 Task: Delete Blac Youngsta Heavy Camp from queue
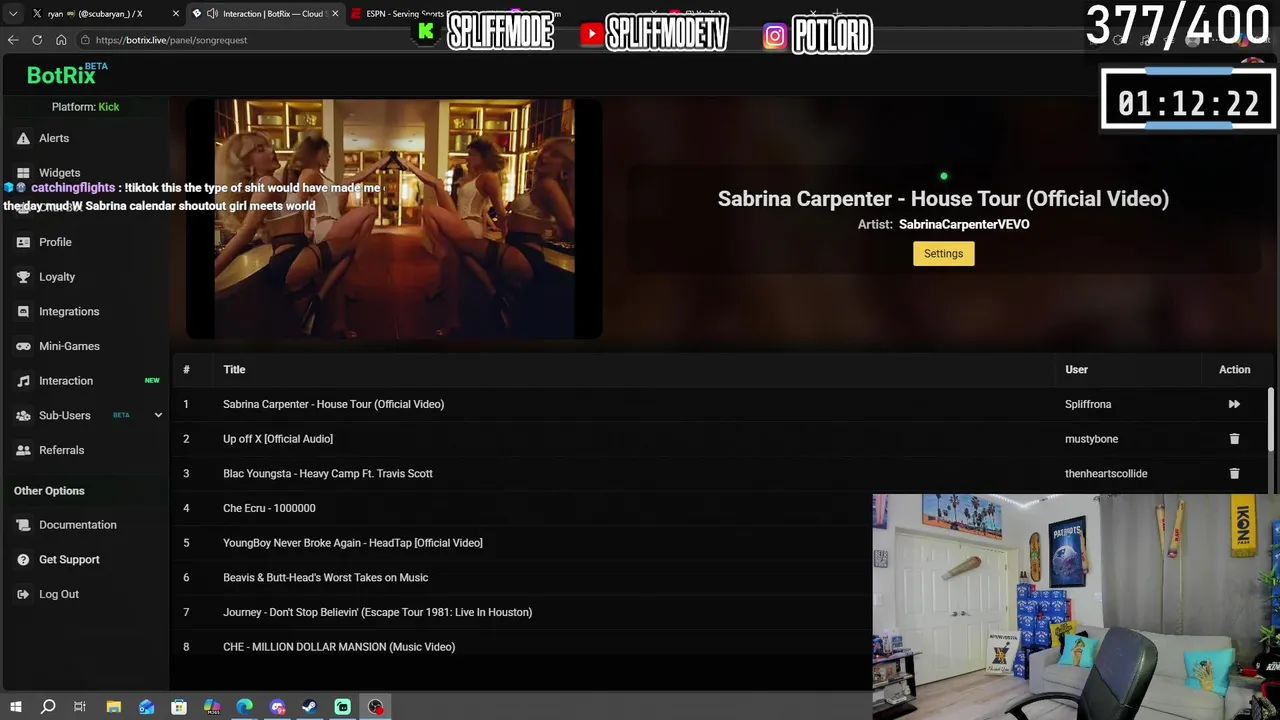(1234, 473)
